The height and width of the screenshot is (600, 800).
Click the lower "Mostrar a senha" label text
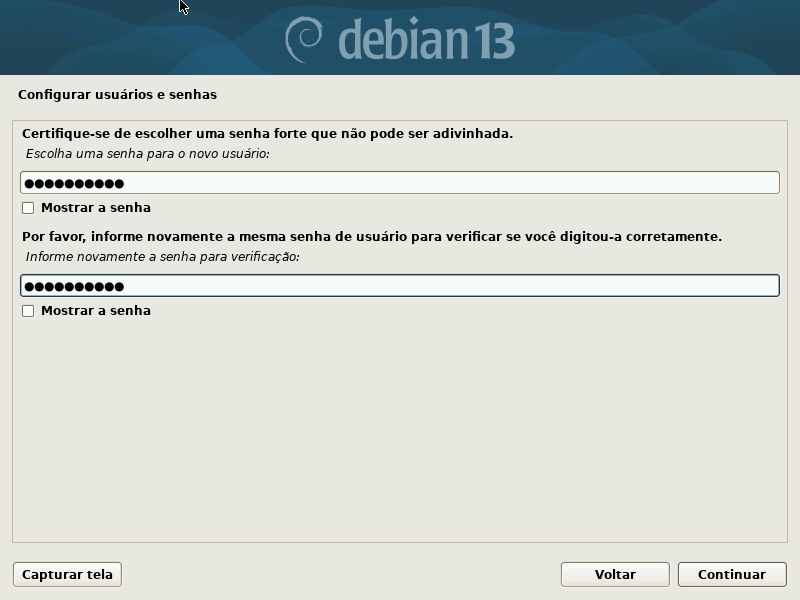click(96, 311)
